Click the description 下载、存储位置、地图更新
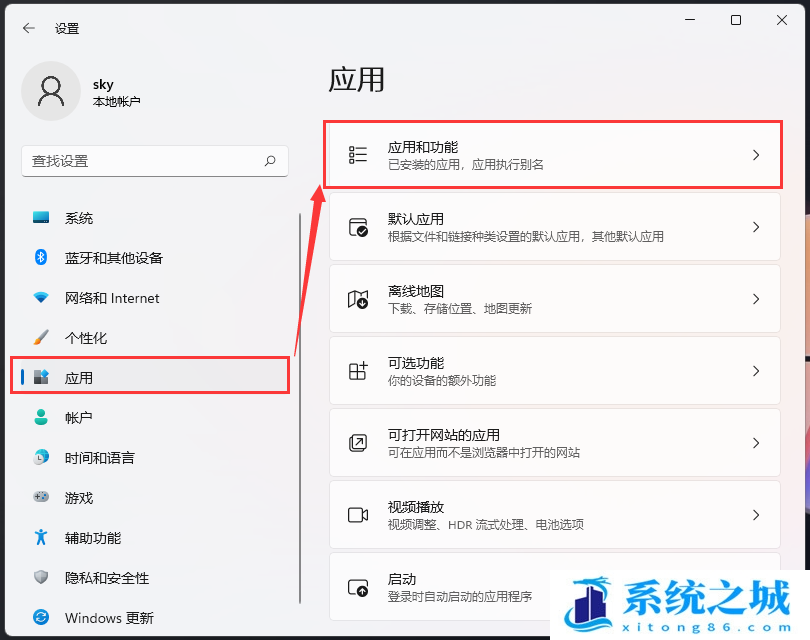The image size is (810, 640). tap(460, 309)
